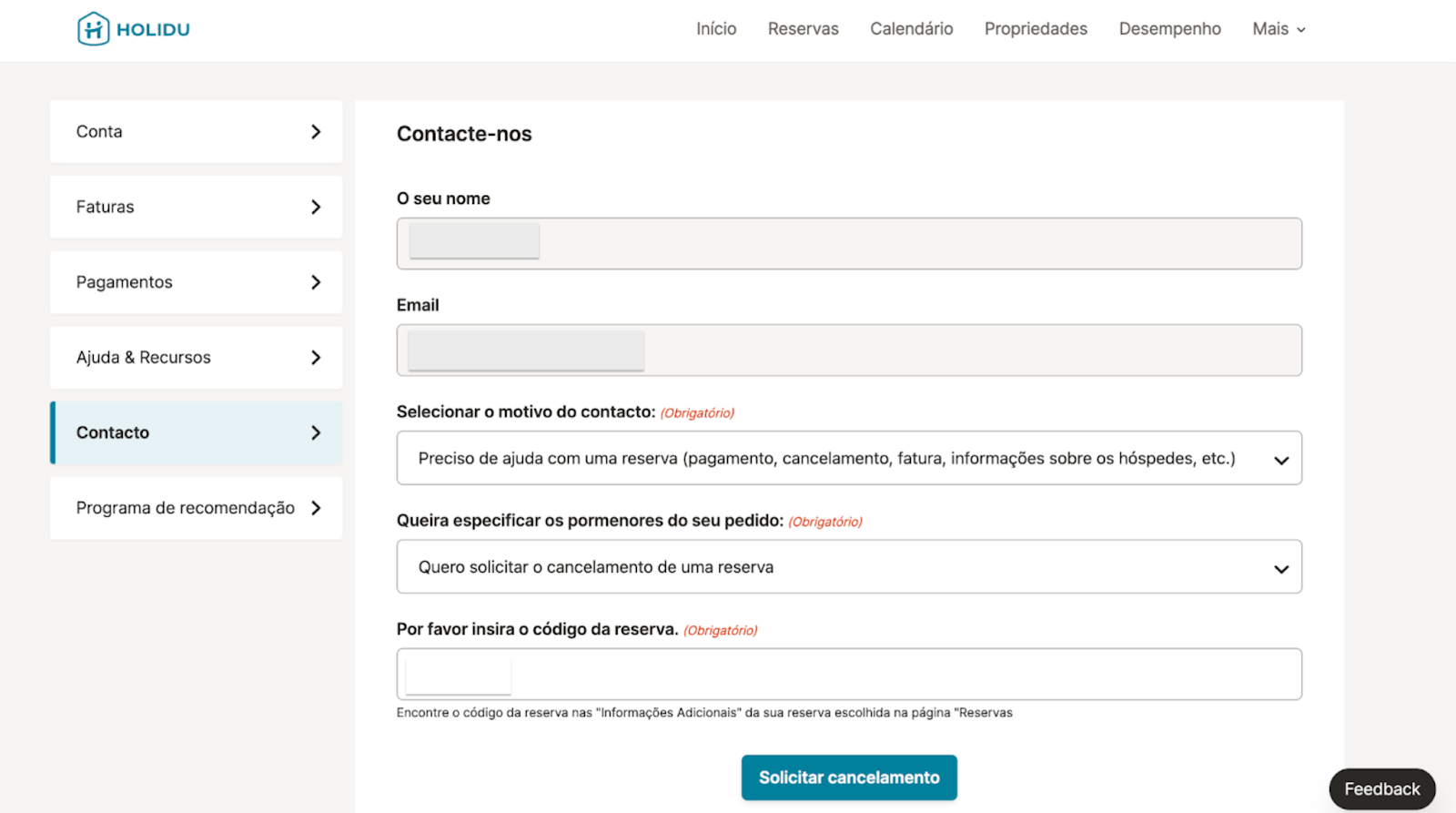Click the label "Por favor insira o código da reserva."
This screenshot has width=1456, height=813.
(538, 629)
